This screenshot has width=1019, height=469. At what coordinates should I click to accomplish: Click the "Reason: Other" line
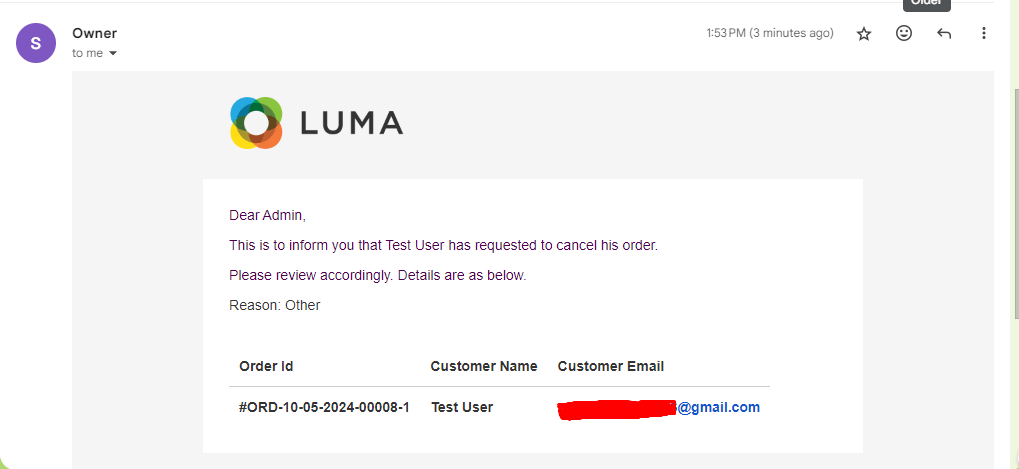pos(275,305)
